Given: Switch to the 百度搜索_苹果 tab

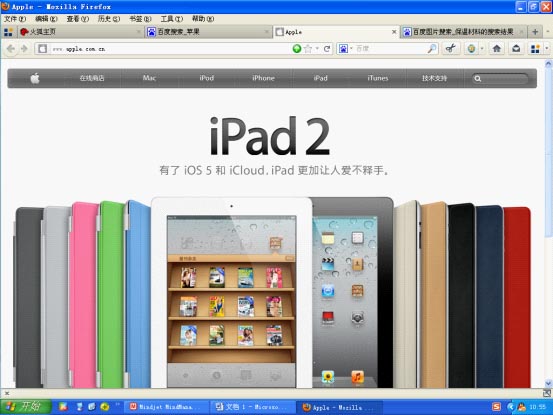Looking at the screenshot, I should coord(208,32).
